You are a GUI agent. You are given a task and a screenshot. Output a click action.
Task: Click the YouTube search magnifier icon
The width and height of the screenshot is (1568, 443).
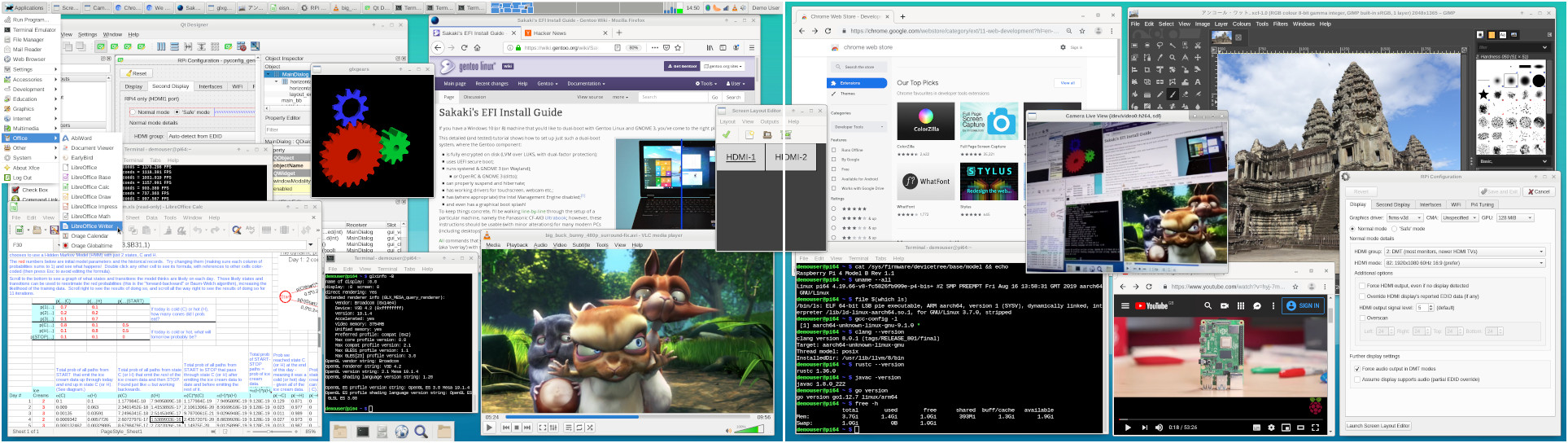[x=1208, y=305]
